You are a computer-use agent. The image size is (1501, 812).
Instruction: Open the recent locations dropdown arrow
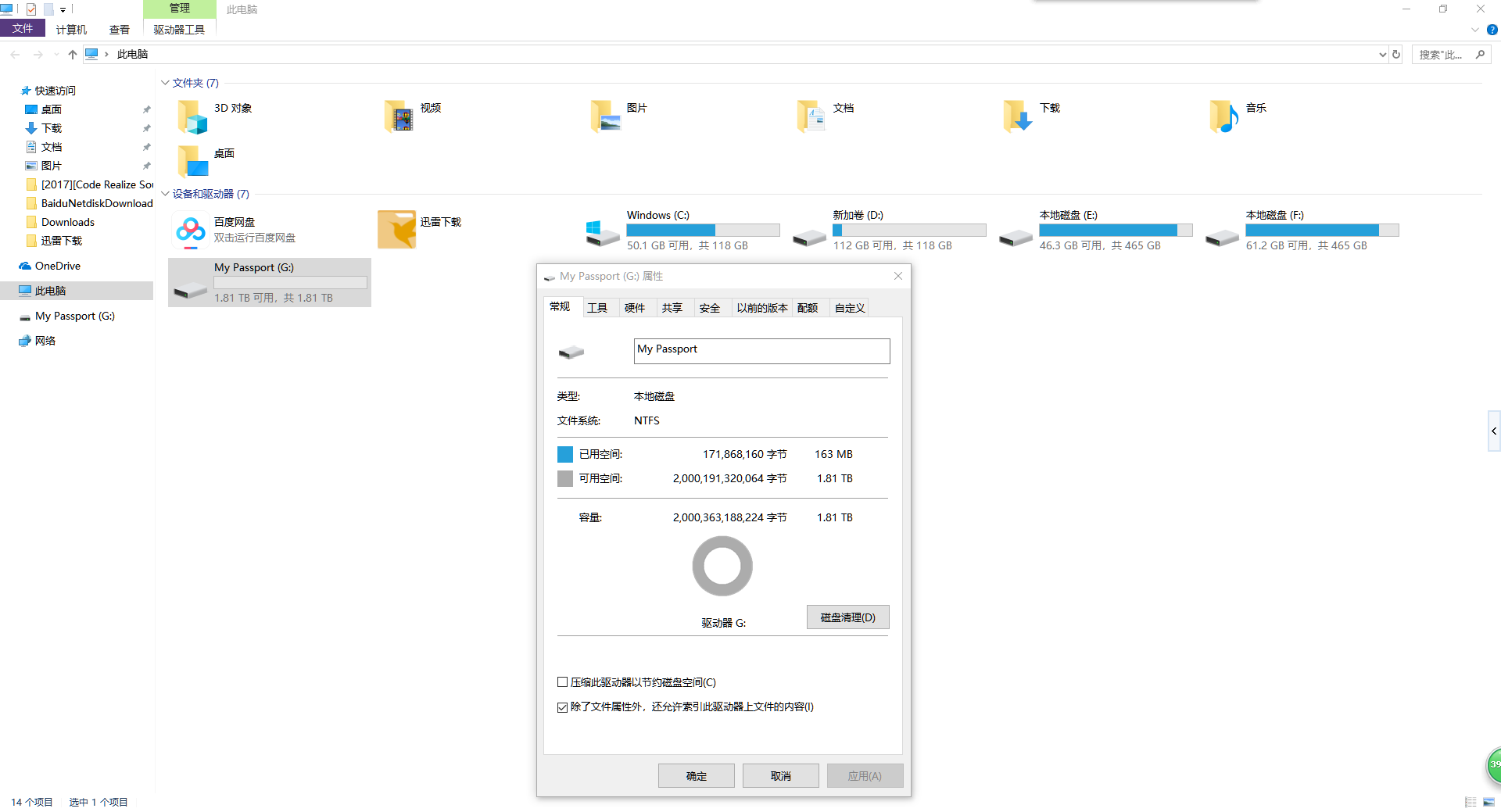pos(56,55)
